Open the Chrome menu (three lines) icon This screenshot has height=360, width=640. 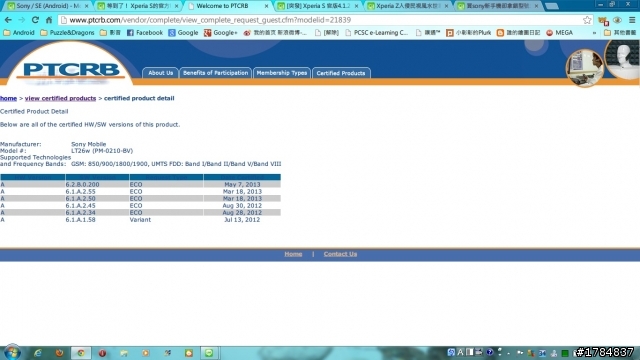[x=632, y=20]
